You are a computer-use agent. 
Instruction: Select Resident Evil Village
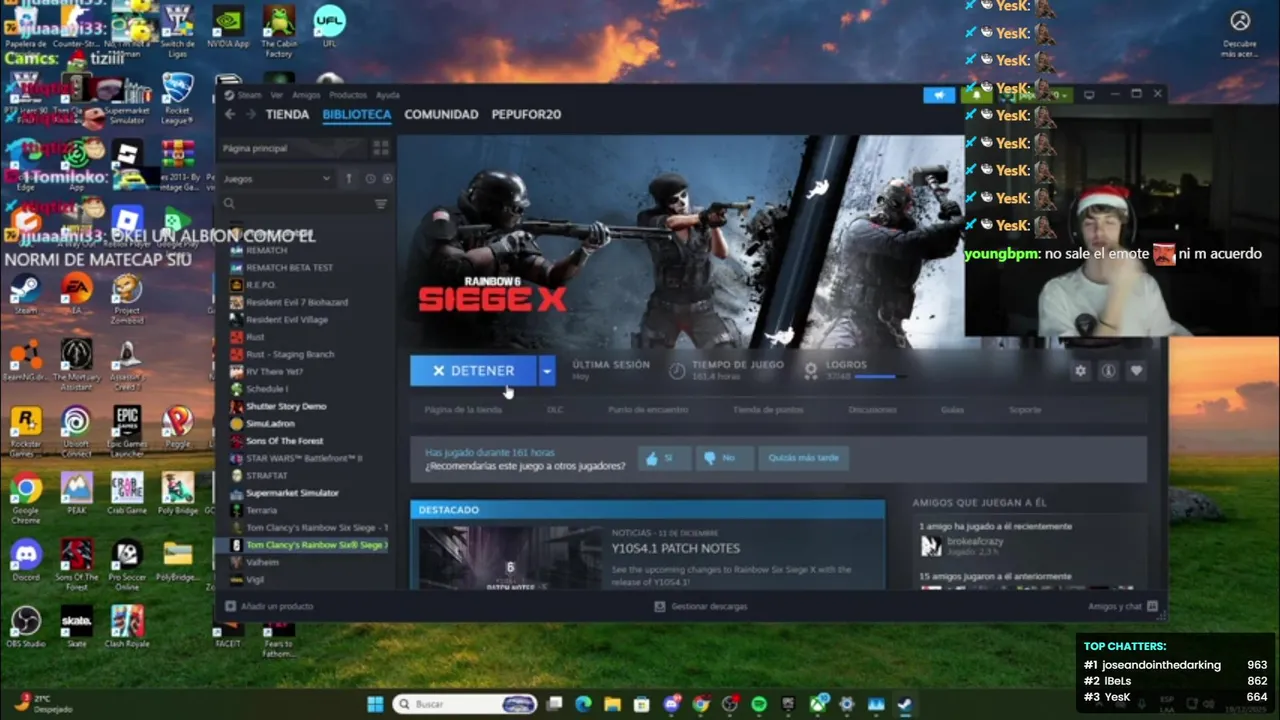click(286, 320)
